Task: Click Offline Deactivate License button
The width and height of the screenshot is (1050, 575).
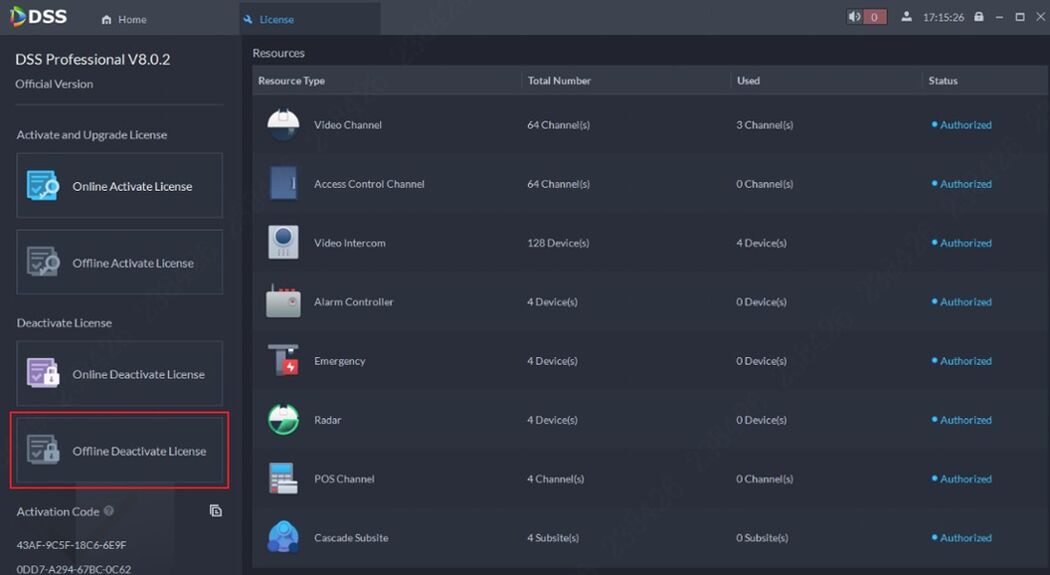Action: 120,450
